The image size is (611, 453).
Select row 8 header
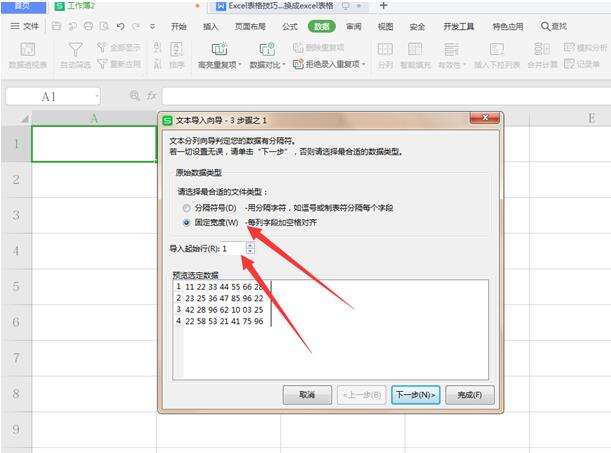(16, 393)
